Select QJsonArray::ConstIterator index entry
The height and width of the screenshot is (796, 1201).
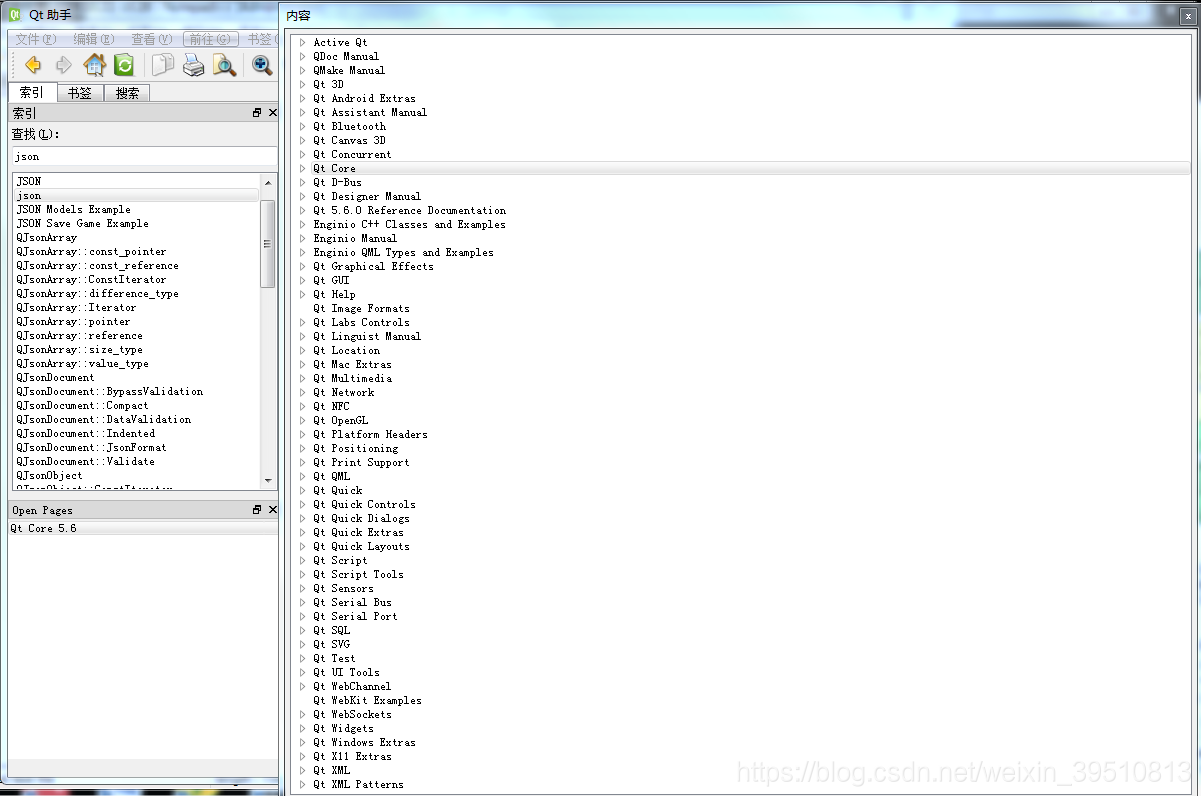coord(91,279)
